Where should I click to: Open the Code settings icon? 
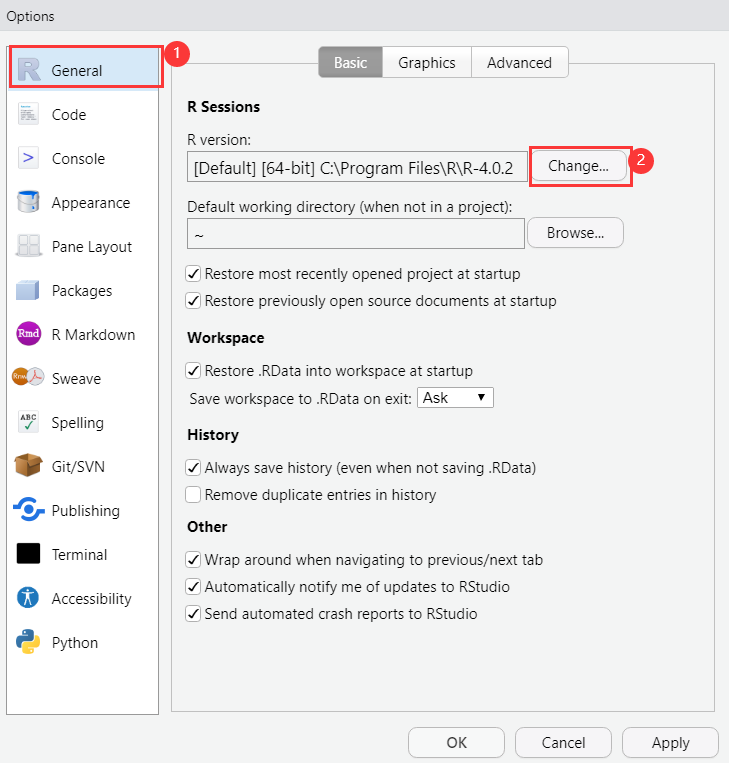click(28, 114)
